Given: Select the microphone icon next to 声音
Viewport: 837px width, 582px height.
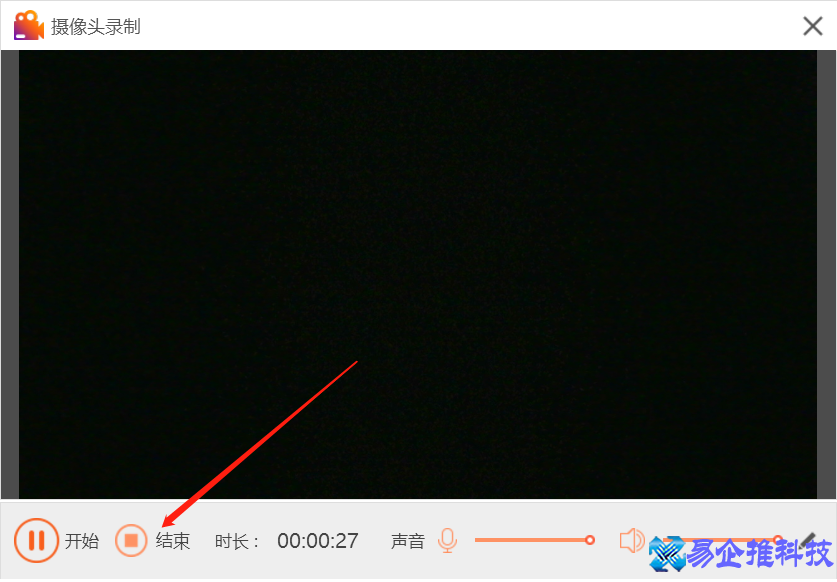Looking at the screenshot, I should (448, 540).
